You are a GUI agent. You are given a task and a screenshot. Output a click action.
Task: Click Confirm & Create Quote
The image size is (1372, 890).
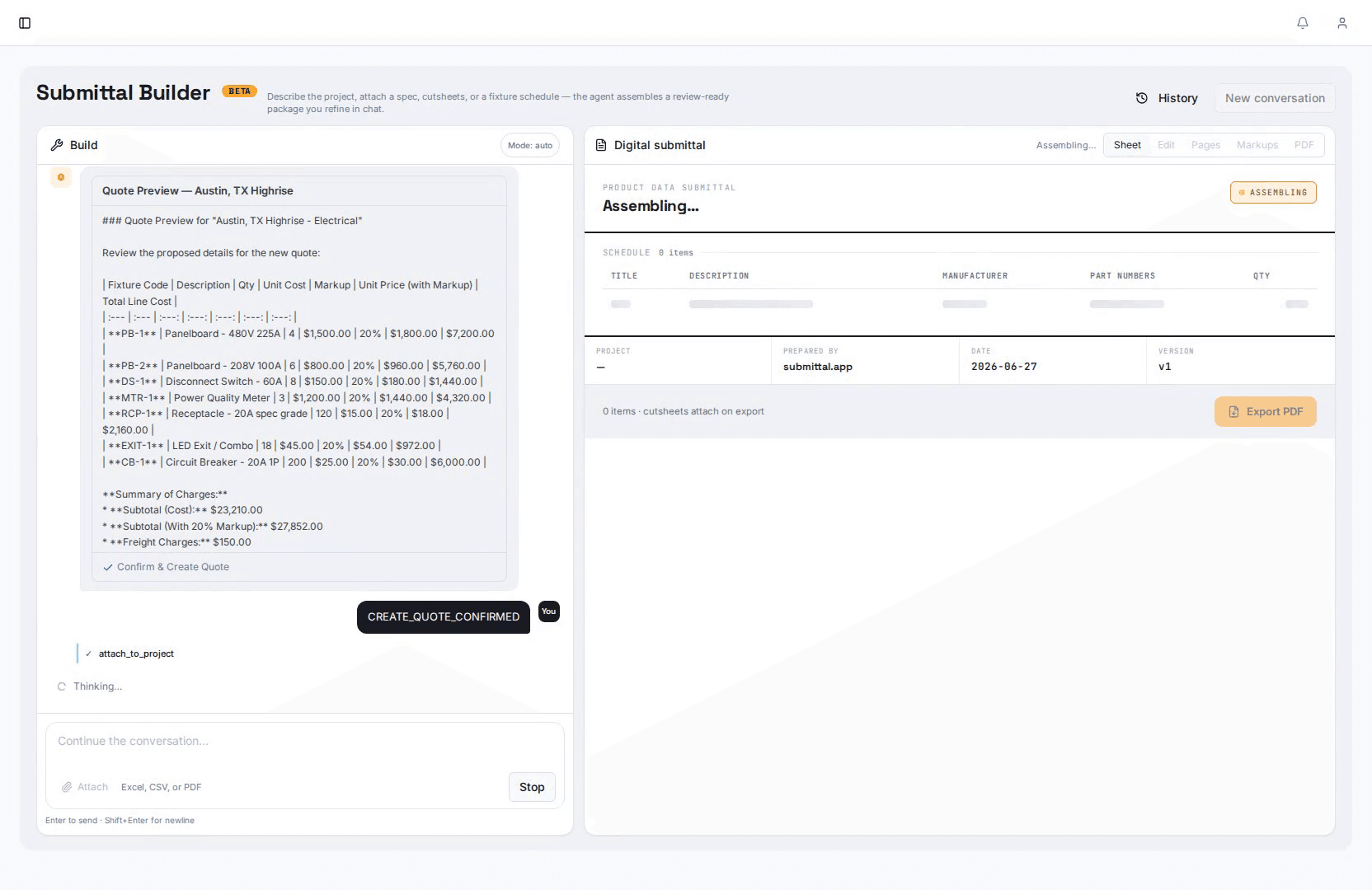[x=167, y=567]
